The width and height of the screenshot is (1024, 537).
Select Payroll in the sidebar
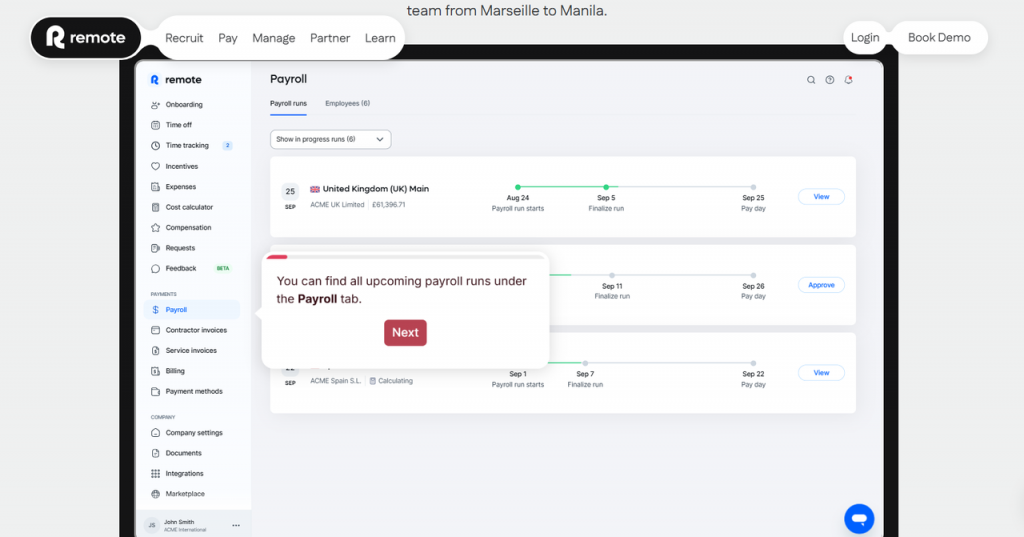191,310
